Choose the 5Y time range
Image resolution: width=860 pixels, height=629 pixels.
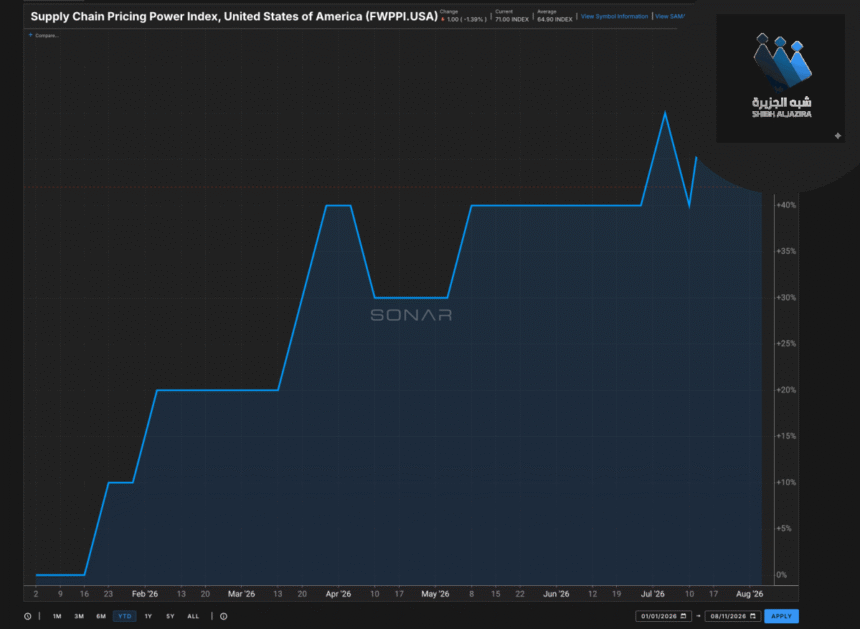click(170, 616)
